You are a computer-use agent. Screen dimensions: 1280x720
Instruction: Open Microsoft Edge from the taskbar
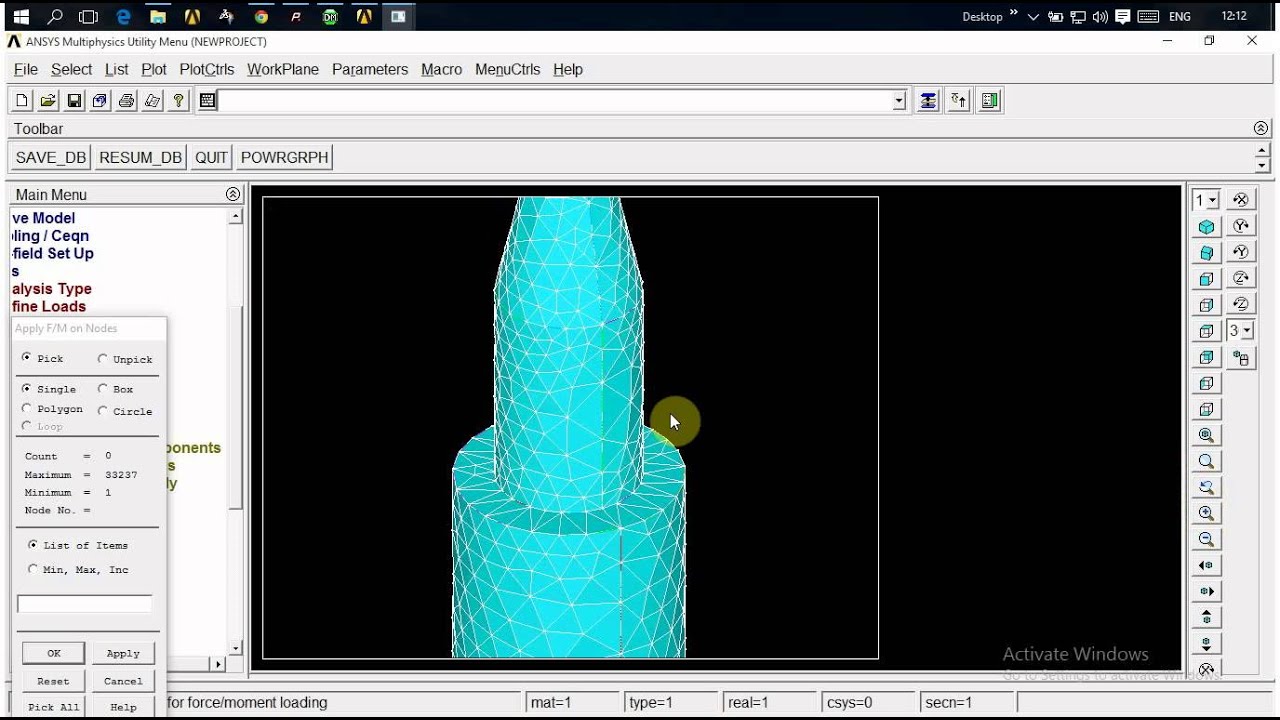[124, 16]
